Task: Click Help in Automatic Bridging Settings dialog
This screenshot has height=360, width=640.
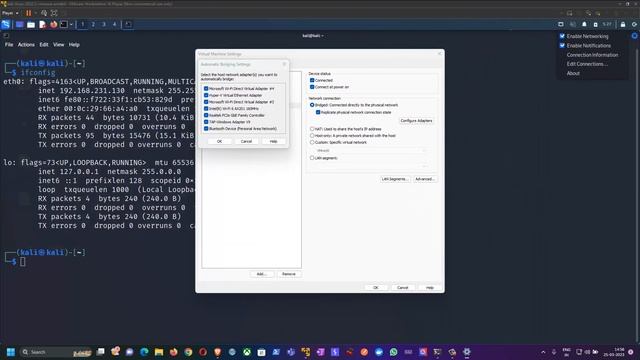Action: tap(273, 141)
